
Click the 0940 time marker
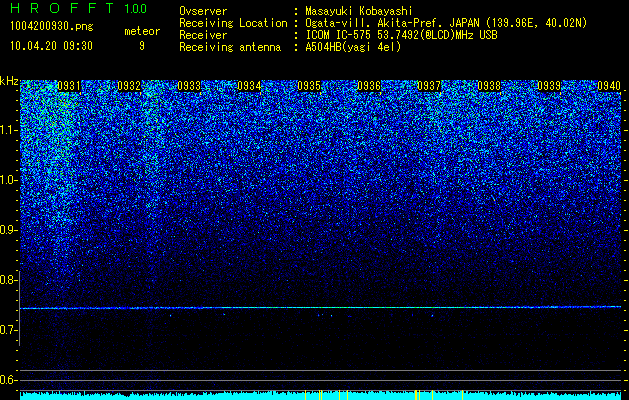[x=609, y=86]
